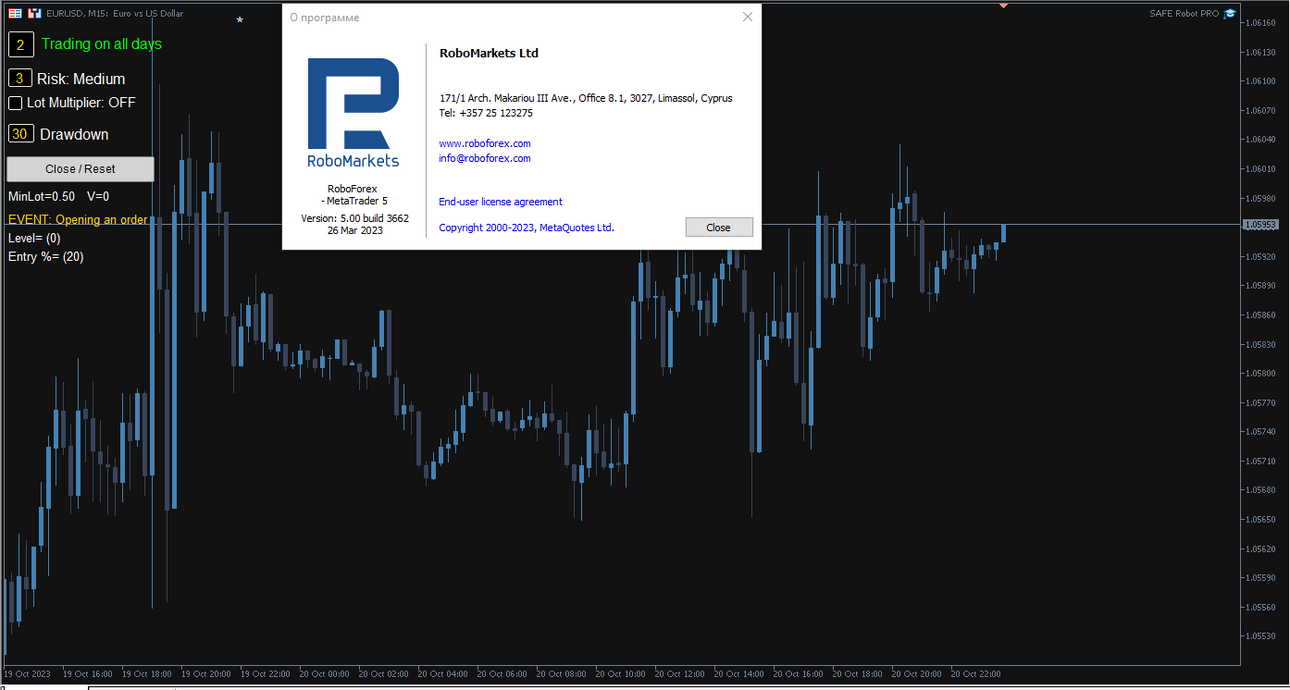This screenshot has width=1290, height=690.
Task: Click the 'EVENT: Opening an order' text
Action: pyautogui.click(x=77, y=220)
